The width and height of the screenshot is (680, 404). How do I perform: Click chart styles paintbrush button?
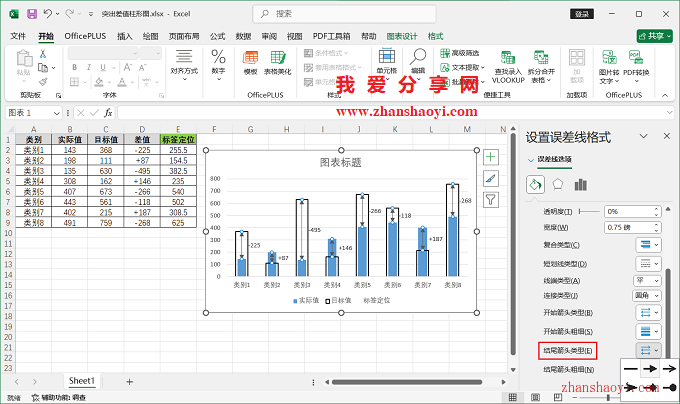[x=490, y=178]
